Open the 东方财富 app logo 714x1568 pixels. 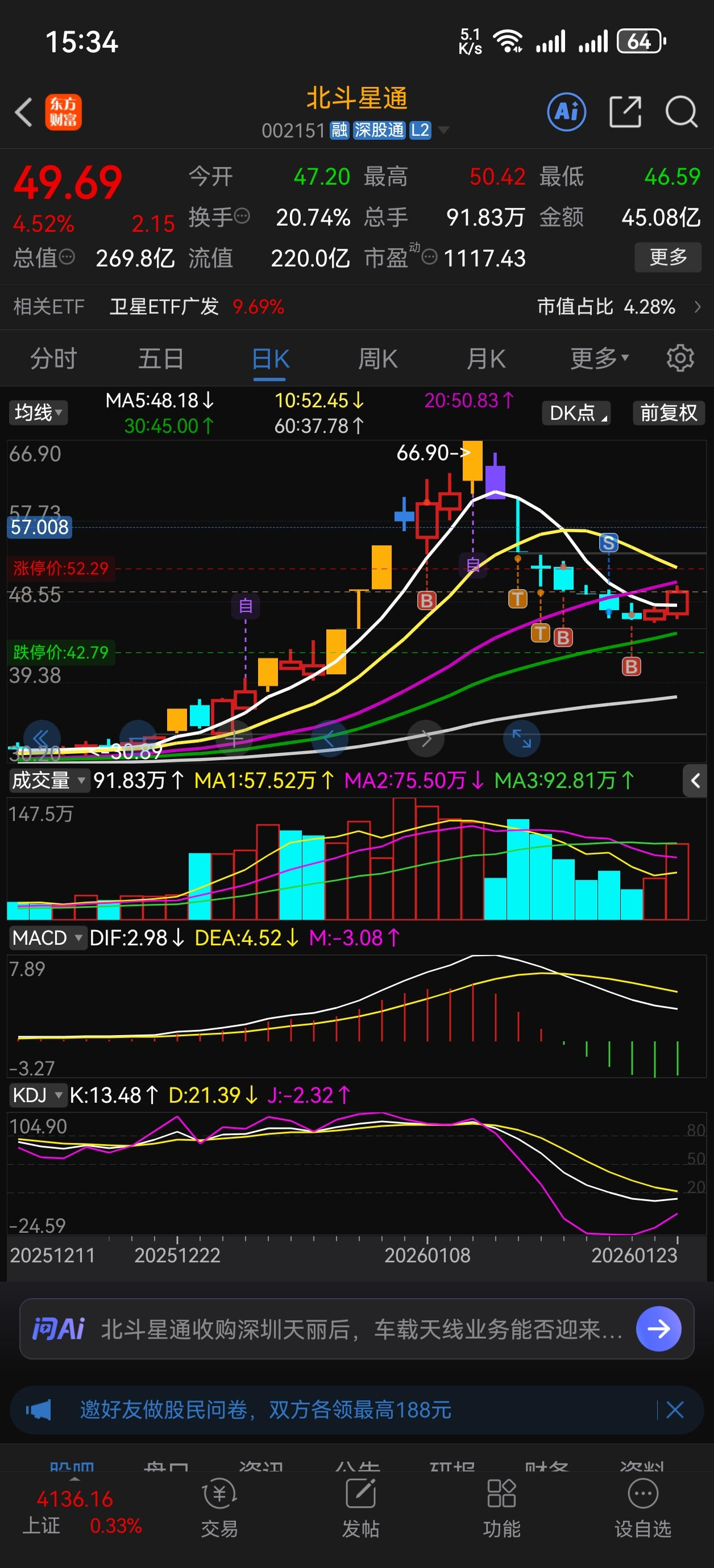pyautogui.click(x=63, y=112)
